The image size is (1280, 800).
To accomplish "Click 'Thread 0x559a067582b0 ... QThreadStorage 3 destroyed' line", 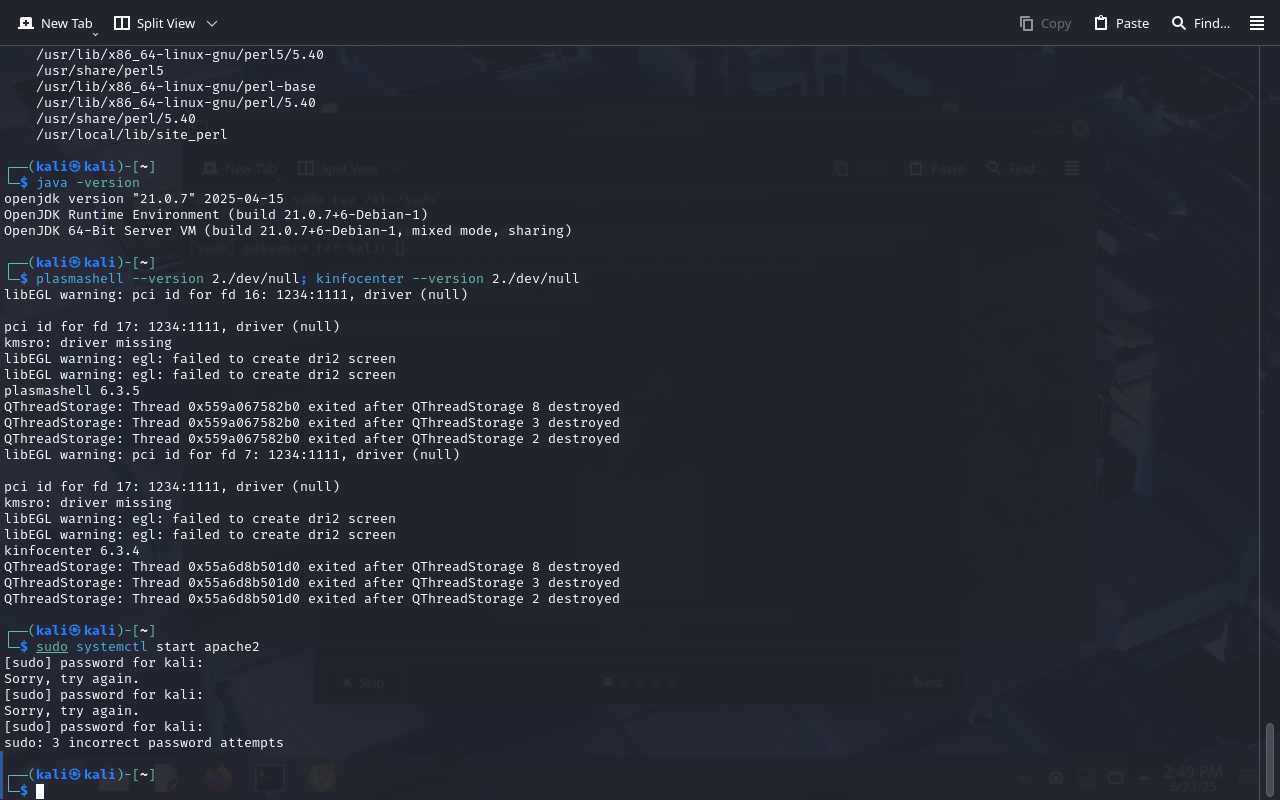I will click(312, 423).
